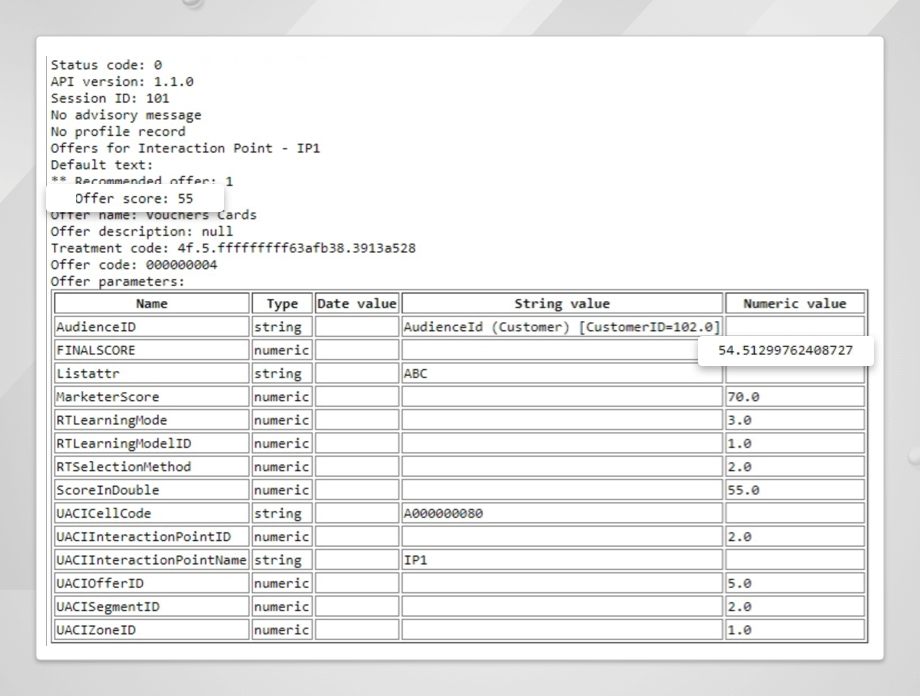Click the Numeric value column header

point(795,303)
